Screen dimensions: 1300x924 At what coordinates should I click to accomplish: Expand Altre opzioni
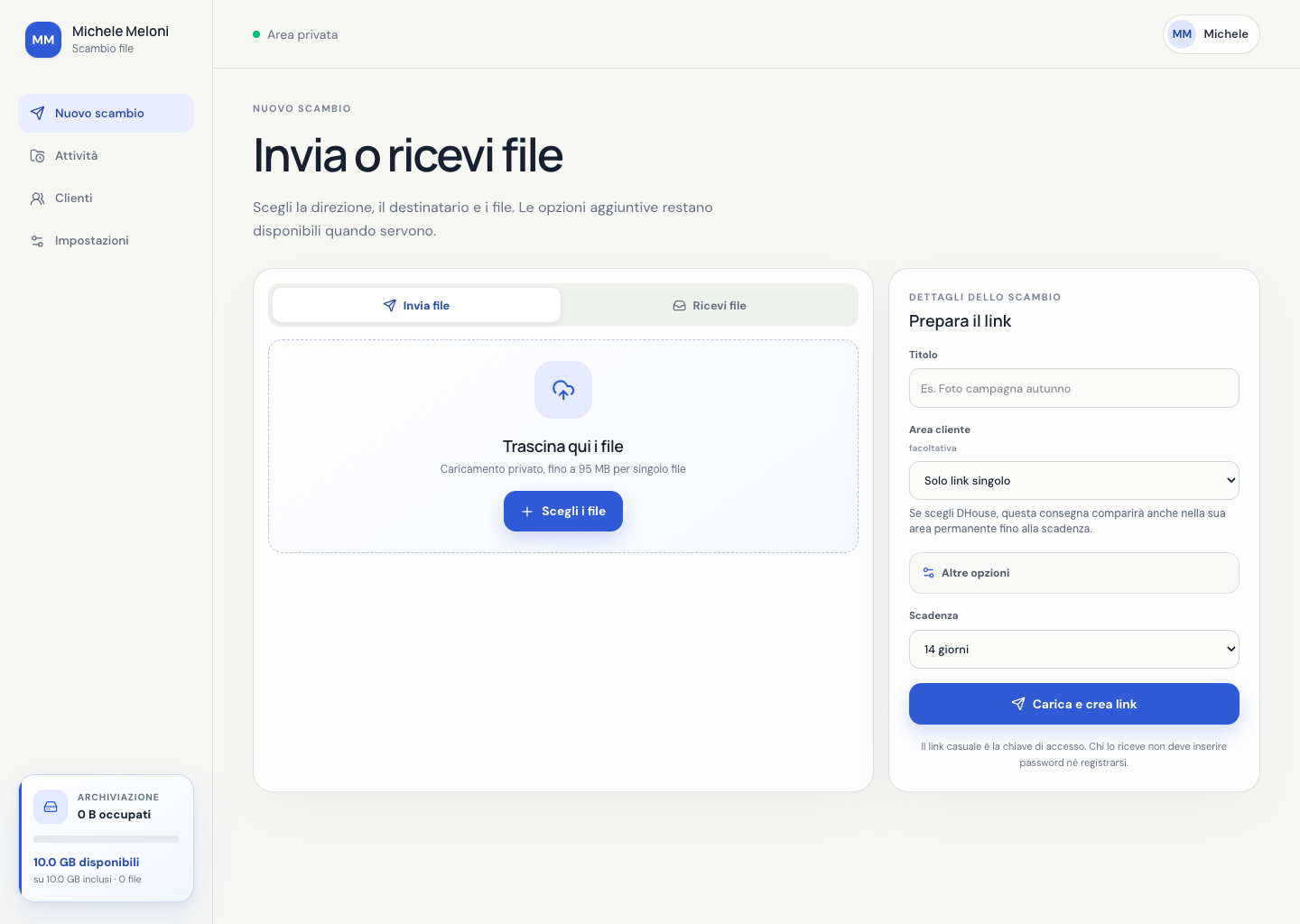coord(1074,573)
